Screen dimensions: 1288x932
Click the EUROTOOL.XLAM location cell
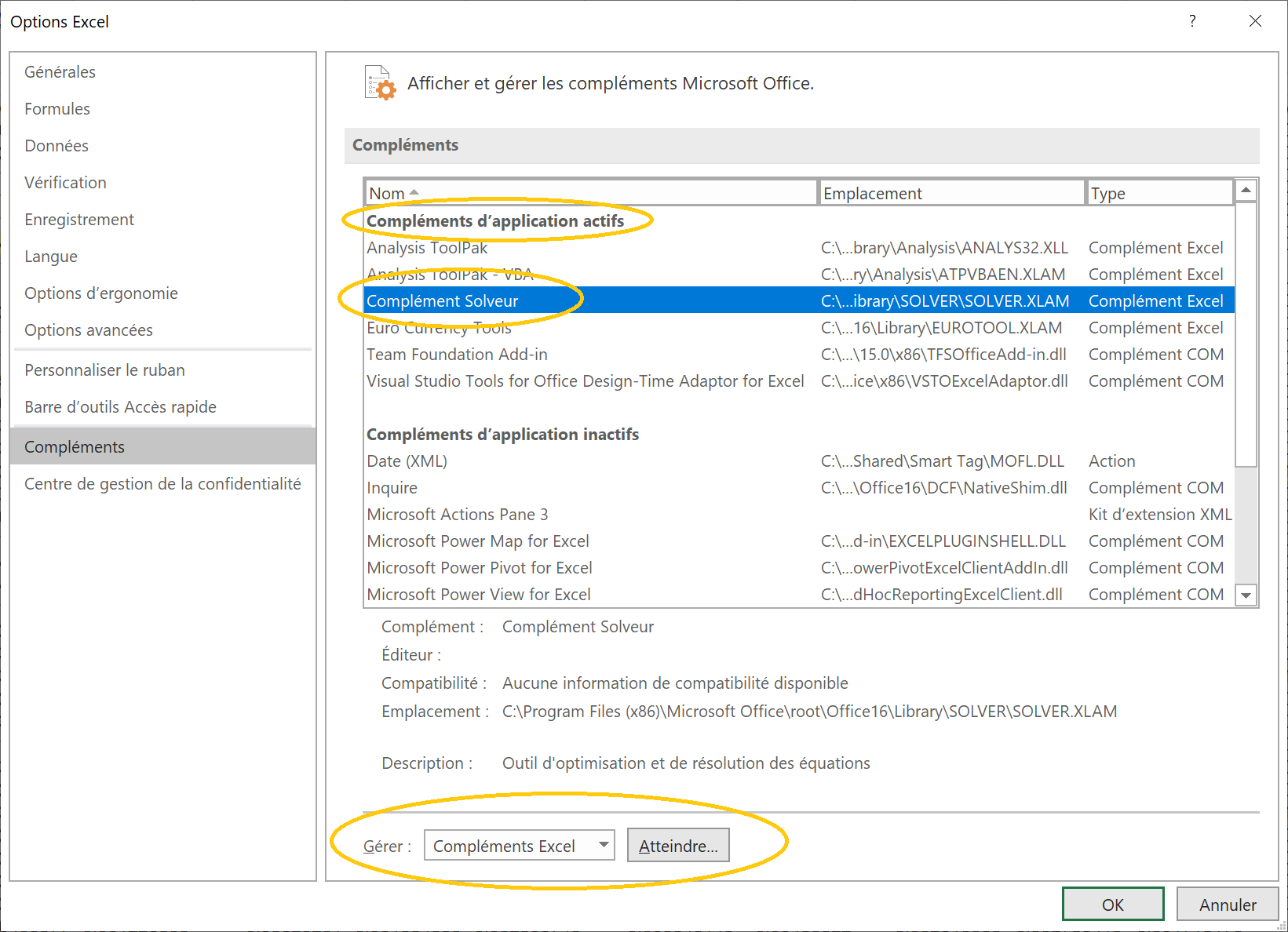[x=941, y=328]
